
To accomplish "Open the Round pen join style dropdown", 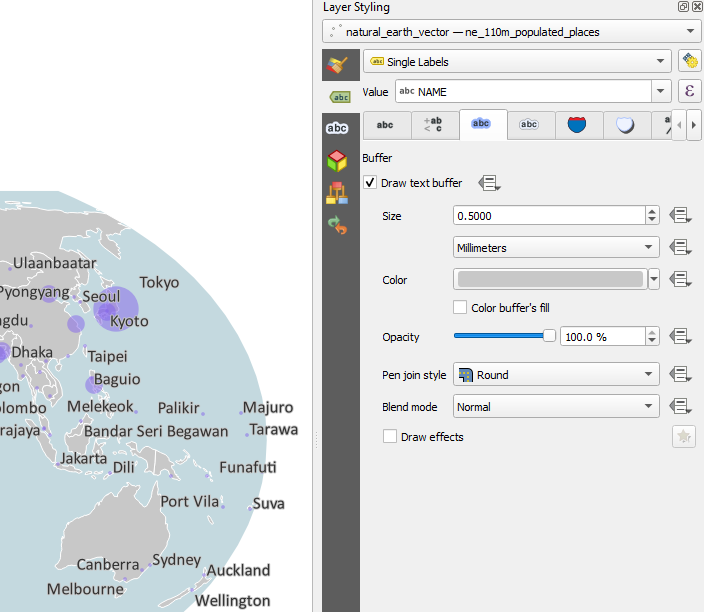I will (556, 374).
